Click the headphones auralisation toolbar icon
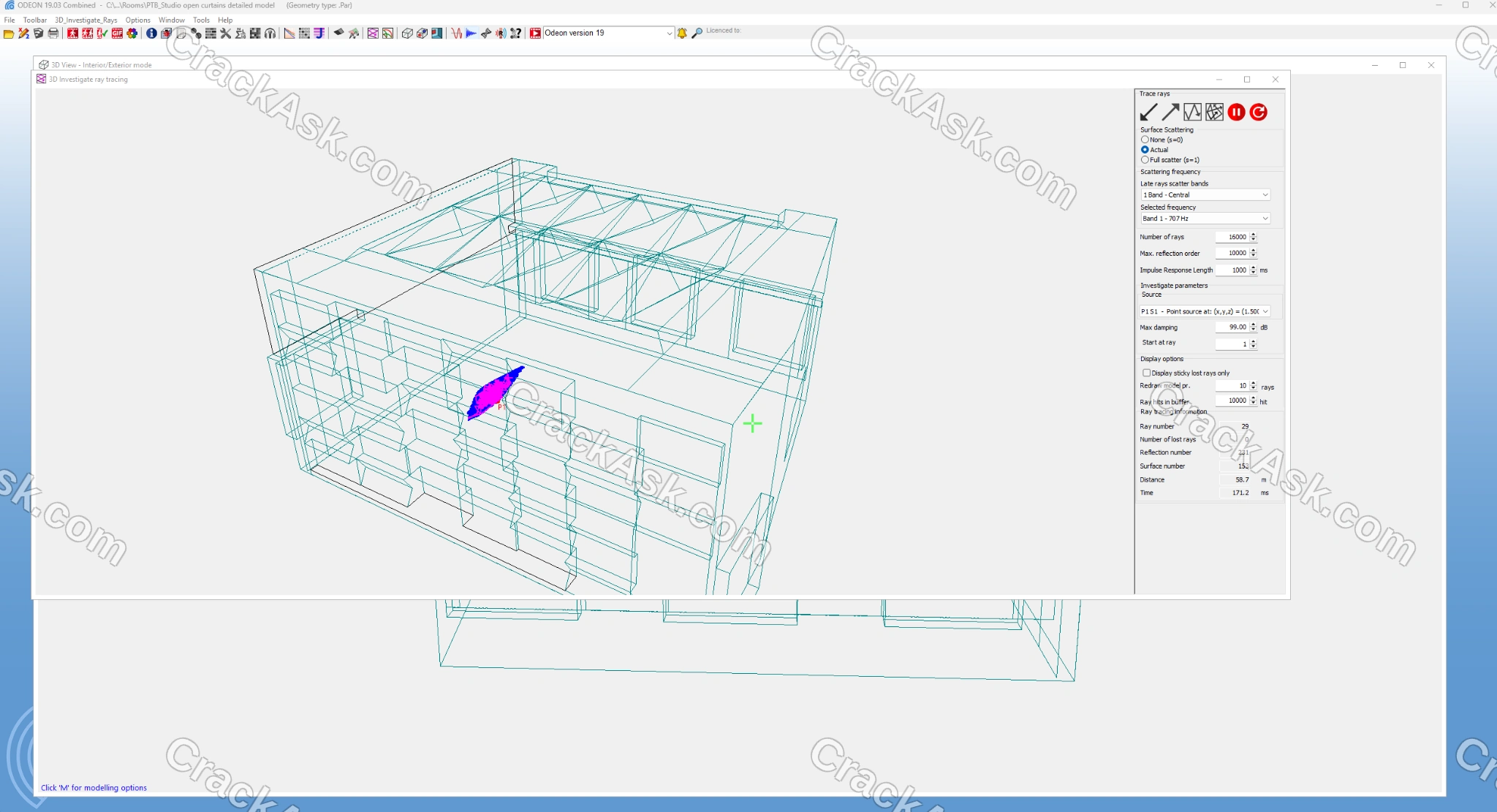The height and width of the screenshot is (812, 1497). coord(270,34)
